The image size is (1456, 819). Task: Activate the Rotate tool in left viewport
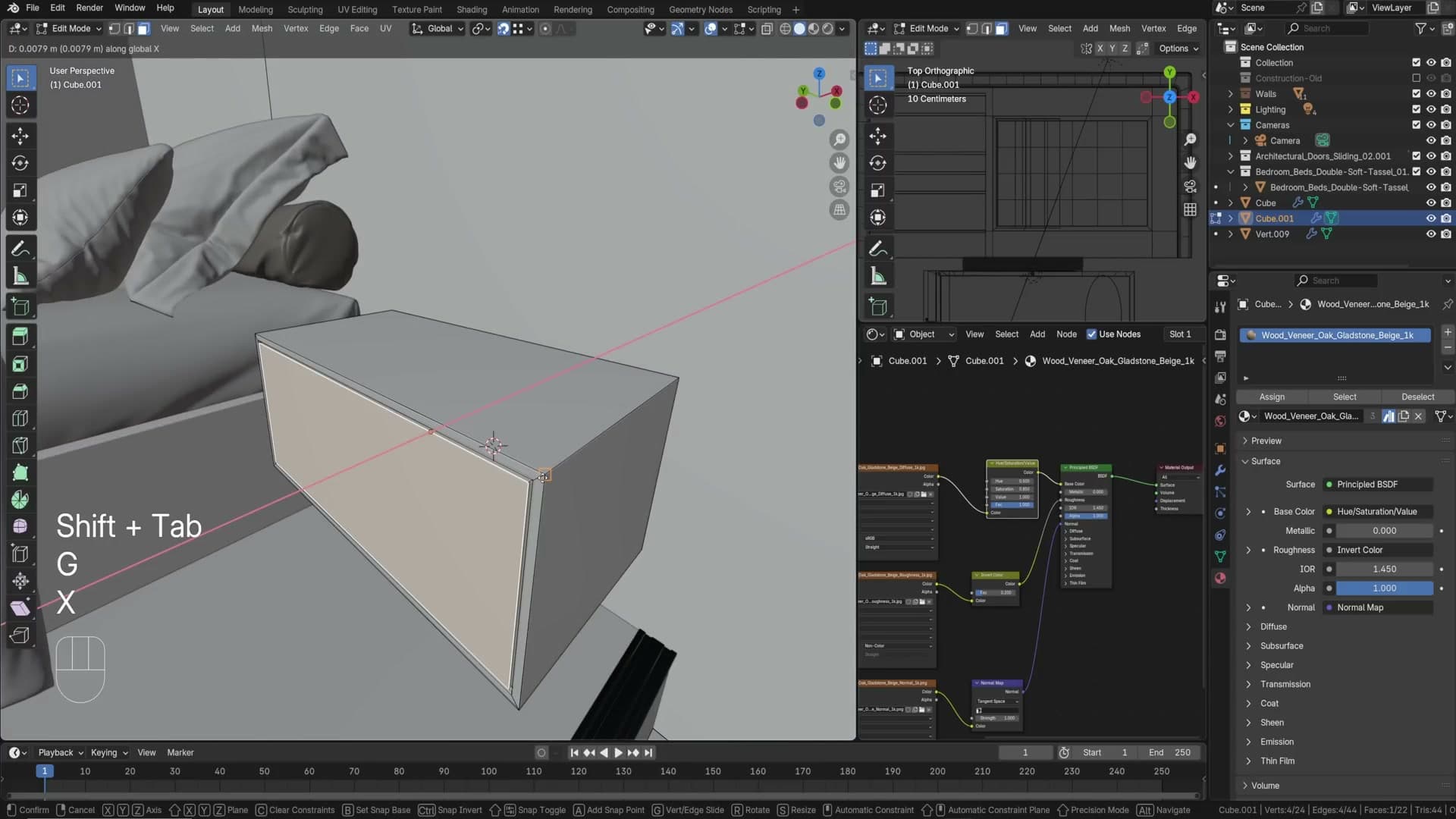tap(20, 163)
